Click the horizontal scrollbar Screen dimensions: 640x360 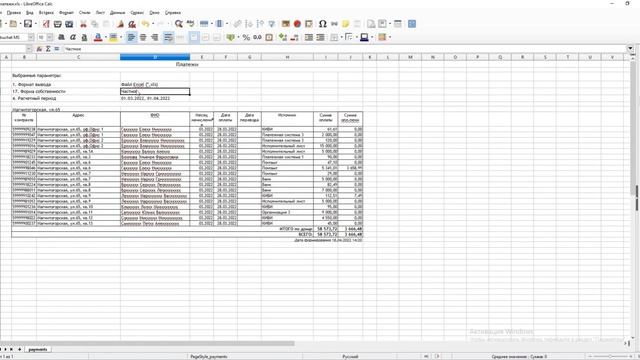coord(147,343)
